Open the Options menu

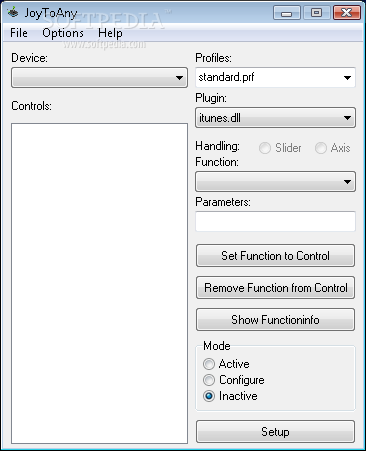tap(63, 33)
